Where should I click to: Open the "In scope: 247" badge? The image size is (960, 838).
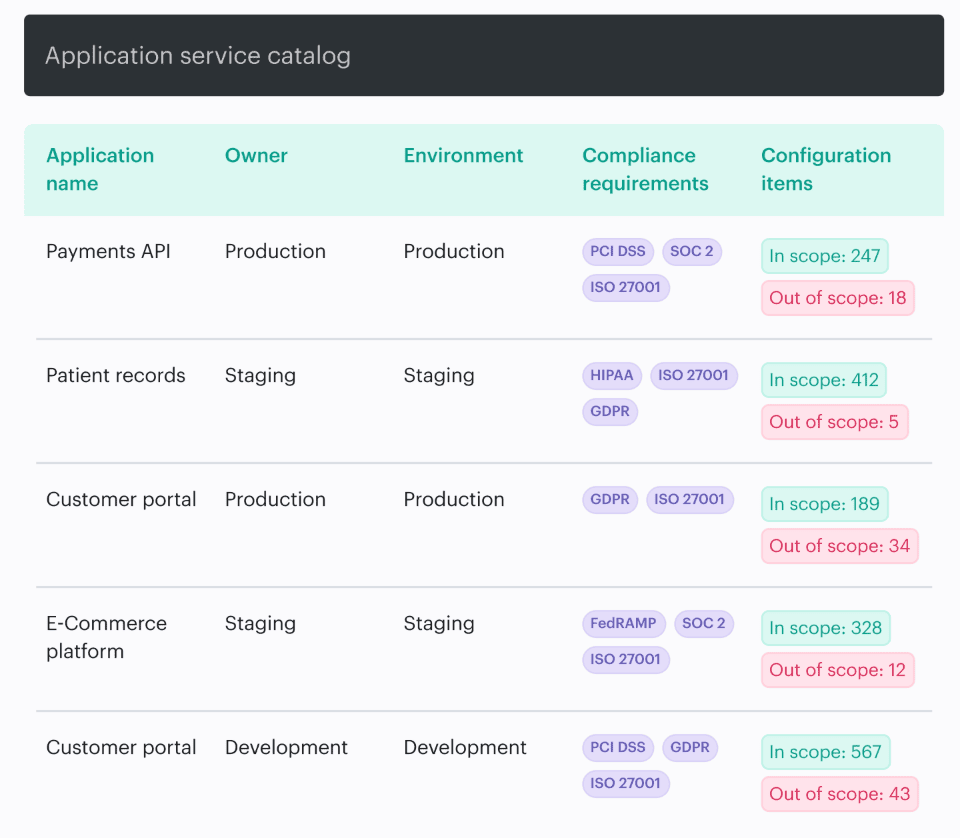coord(824,256)
